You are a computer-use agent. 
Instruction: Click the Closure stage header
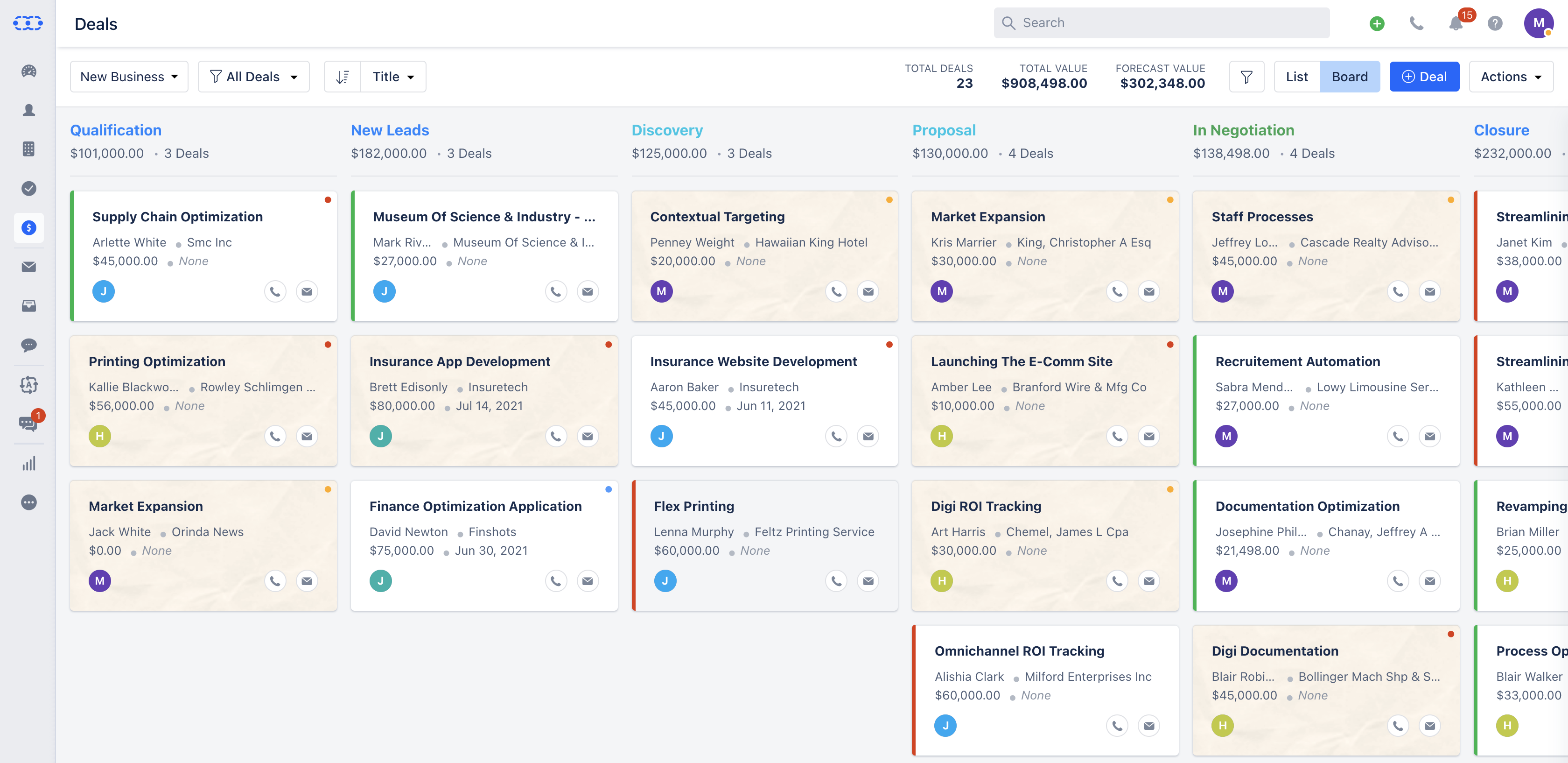[x=1501, y=130]
